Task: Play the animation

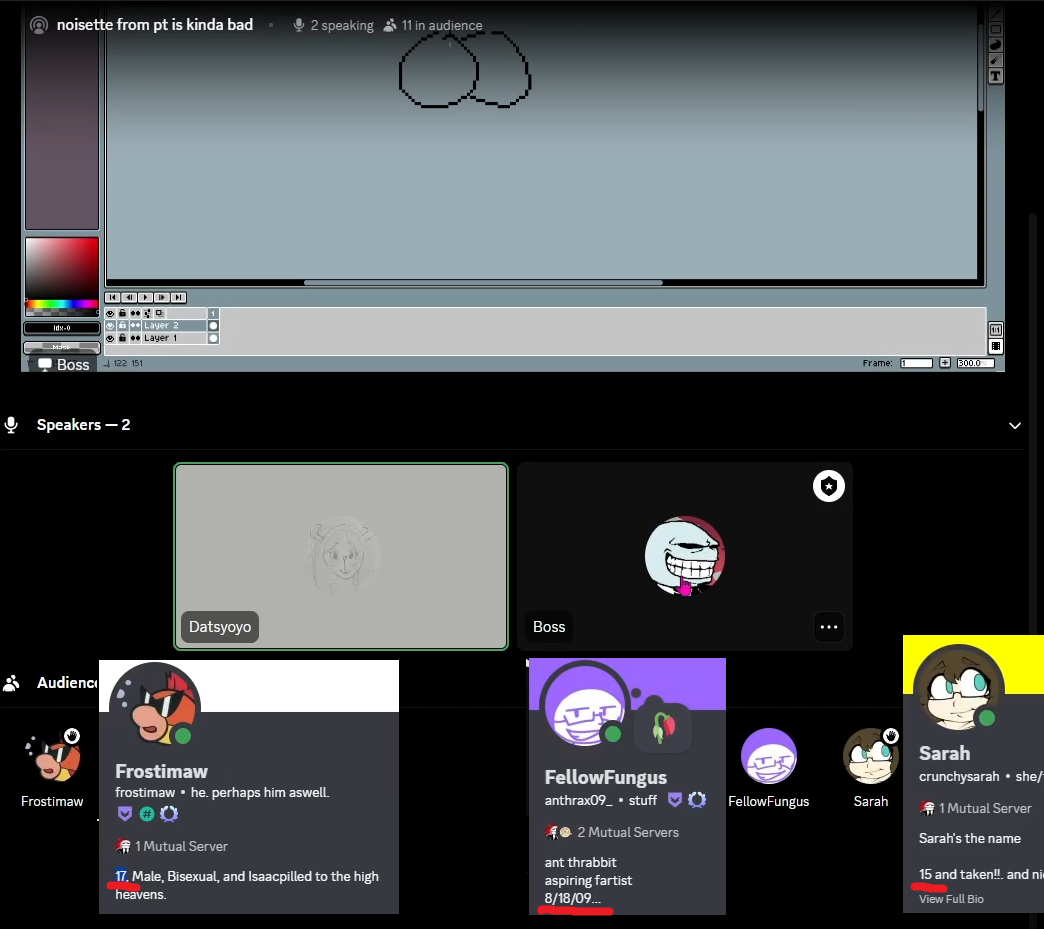Action: point(145,297)
